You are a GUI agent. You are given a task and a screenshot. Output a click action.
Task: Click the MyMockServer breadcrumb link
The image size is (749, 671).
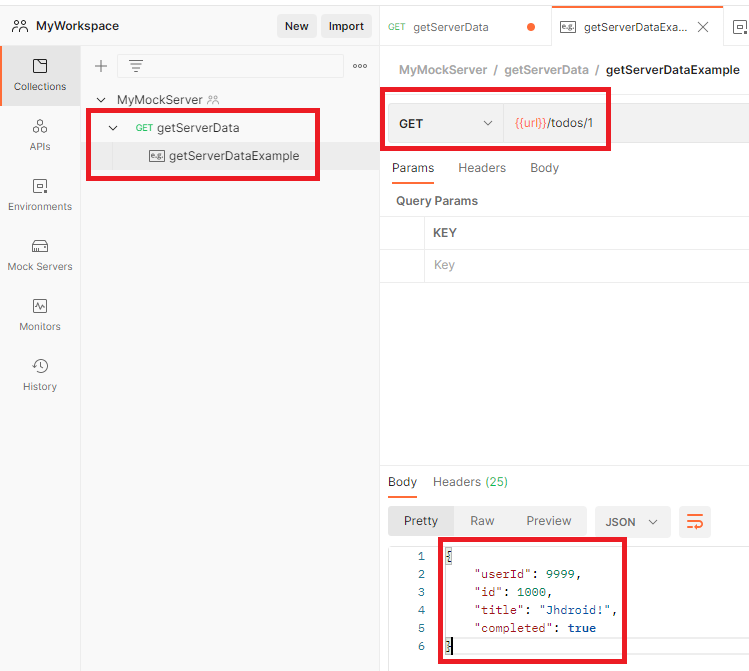click(443, 70)
